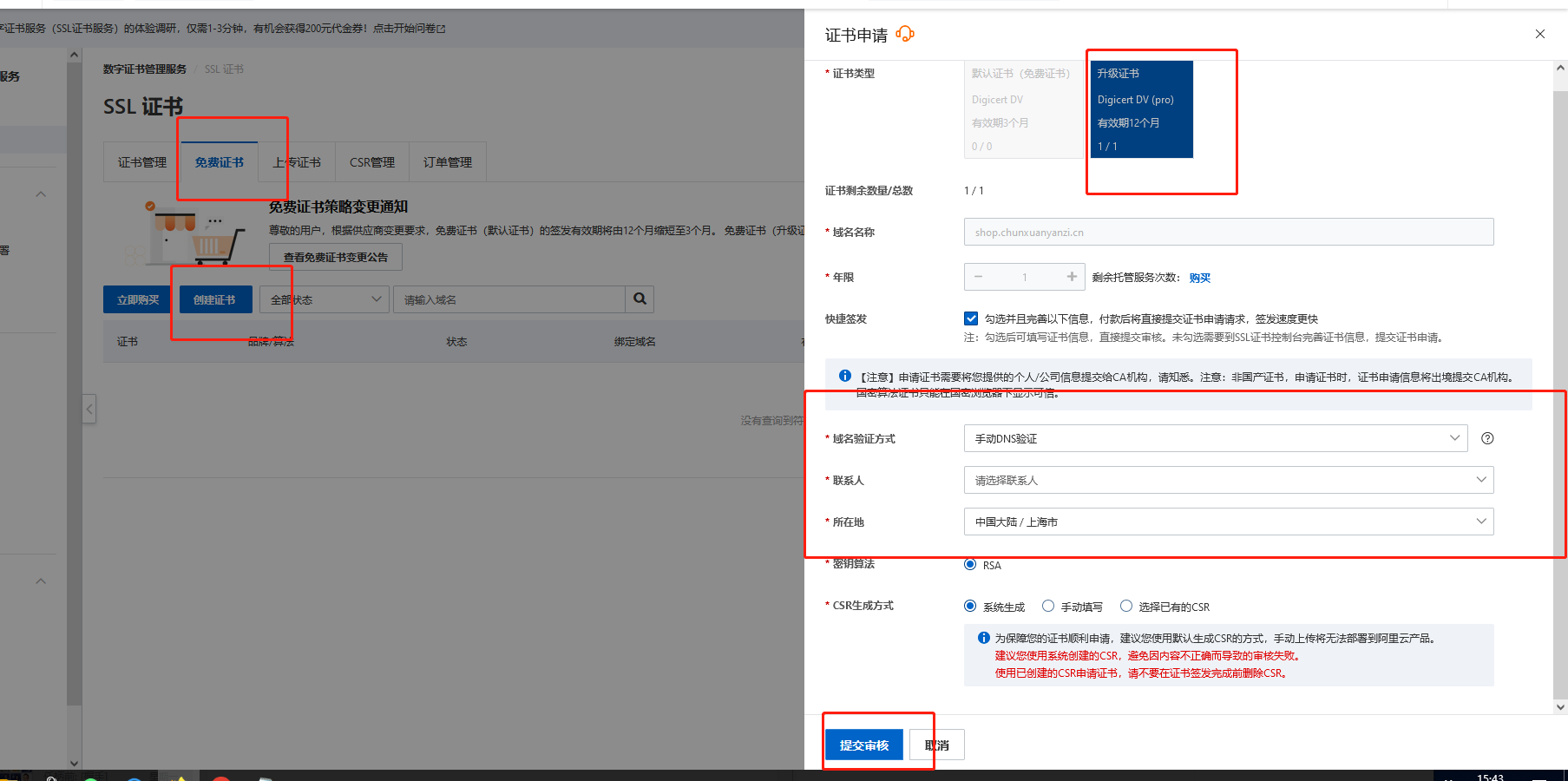The height and width of the screenshot is (781, 1568).
Task: Choose the existing CSR radio option
Action: (1126, 606)
